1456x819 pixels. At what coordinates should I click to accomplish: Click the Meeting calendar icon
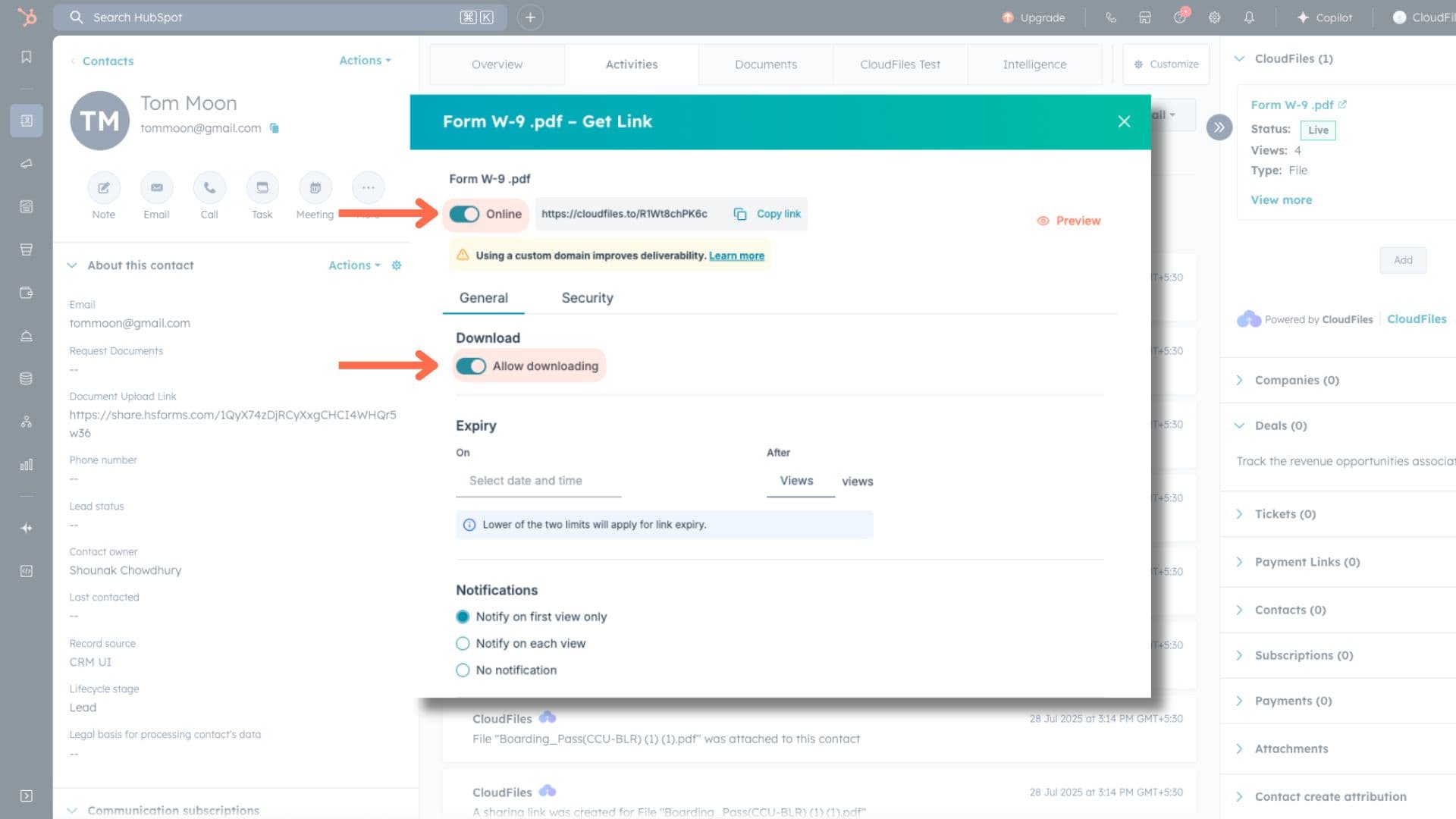(x=315, y=188)
